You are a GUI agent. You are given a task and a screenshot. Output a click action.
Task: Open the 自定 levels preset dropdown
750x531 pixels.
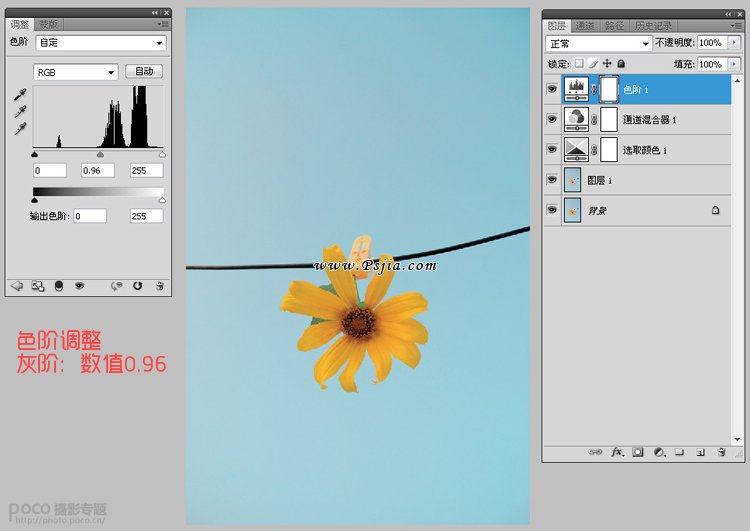pos(100,43)
